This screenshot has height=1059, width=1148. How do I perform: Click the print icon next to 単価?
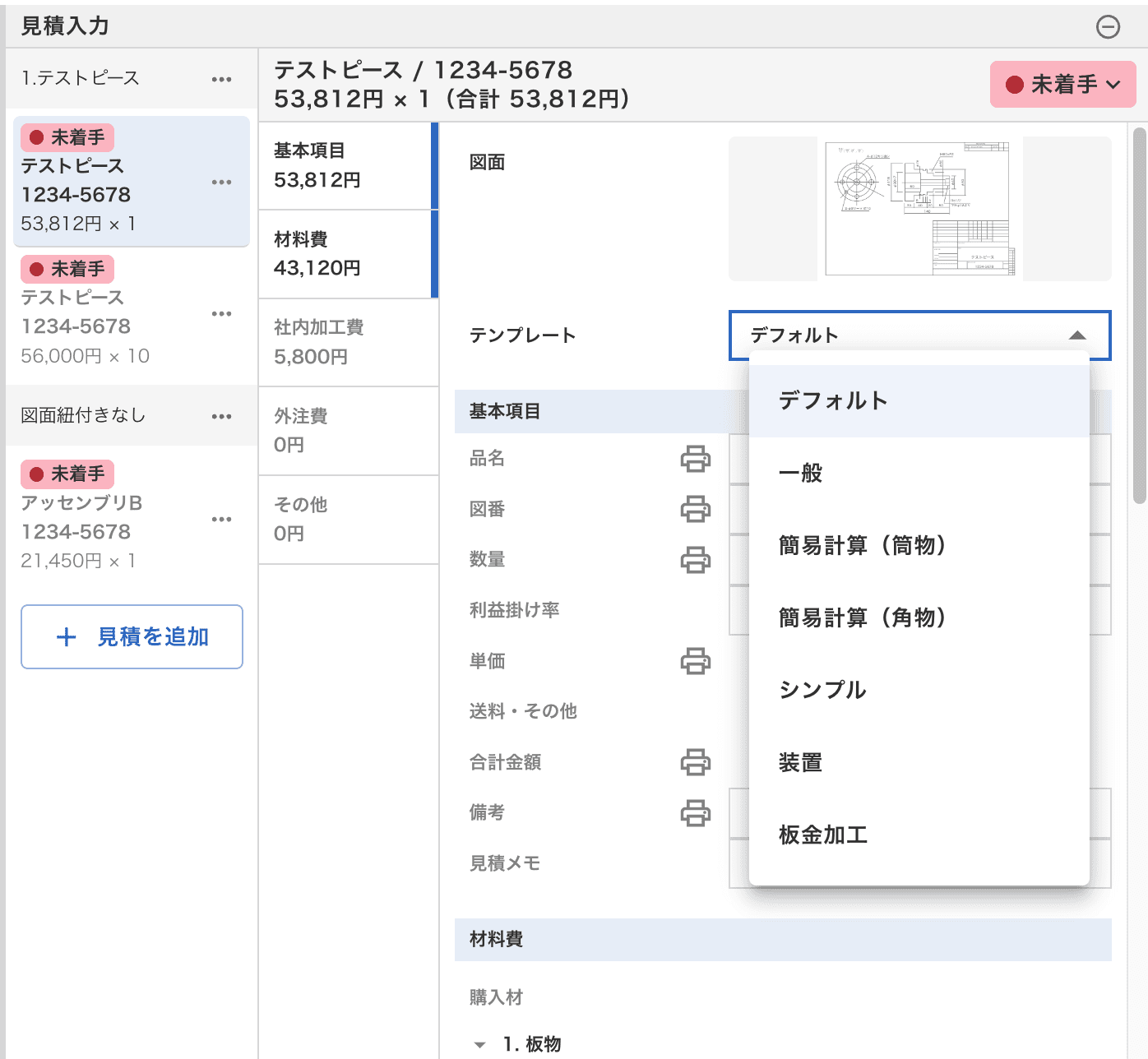[x=696, y=661]
